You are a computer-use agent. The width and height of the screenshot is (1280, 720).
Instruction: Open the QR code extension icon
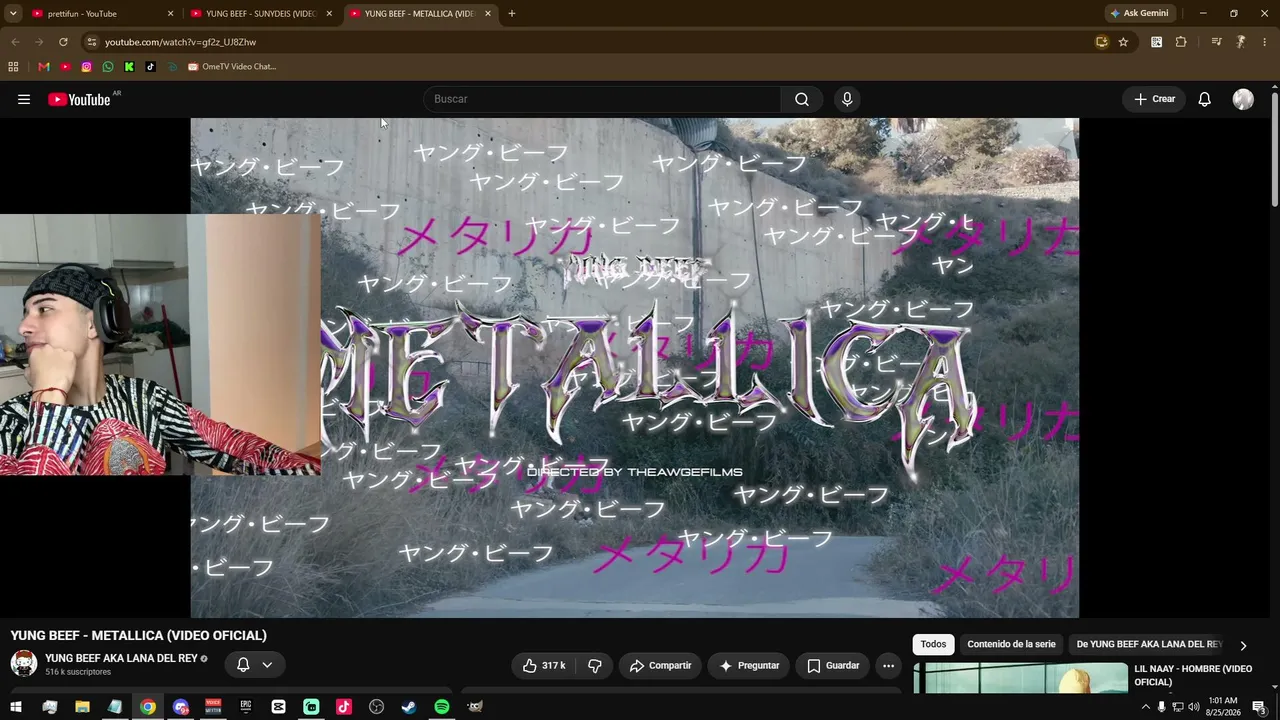click(x=1156, y=42)
